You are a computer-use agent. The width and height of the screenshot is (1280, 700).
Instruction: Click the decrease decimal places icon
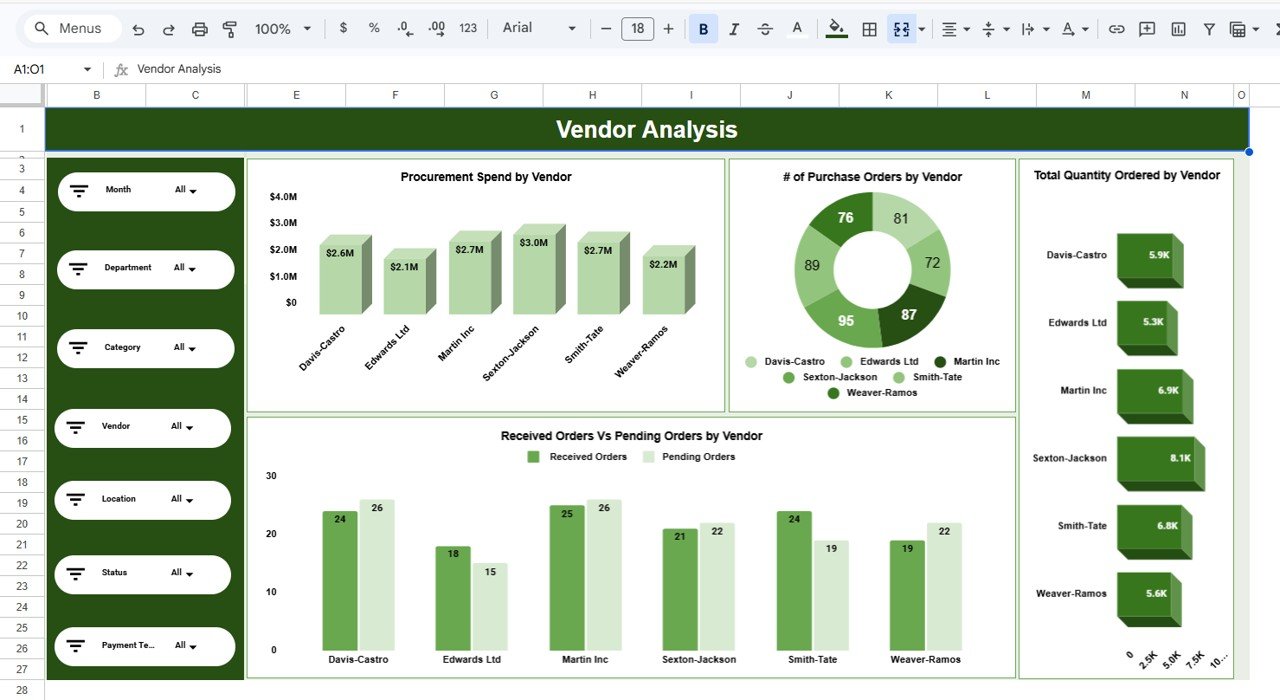click(x=404, y=28)
